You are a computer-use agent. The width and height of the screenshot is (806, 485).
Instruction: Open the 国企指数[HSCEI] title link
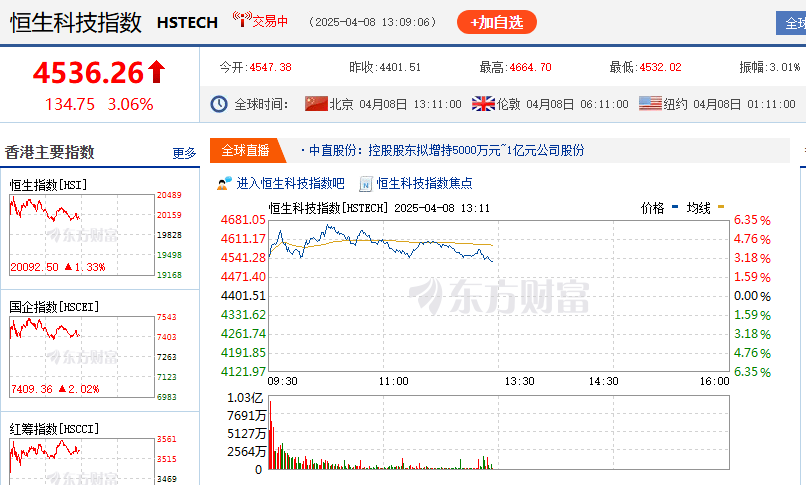54,307
